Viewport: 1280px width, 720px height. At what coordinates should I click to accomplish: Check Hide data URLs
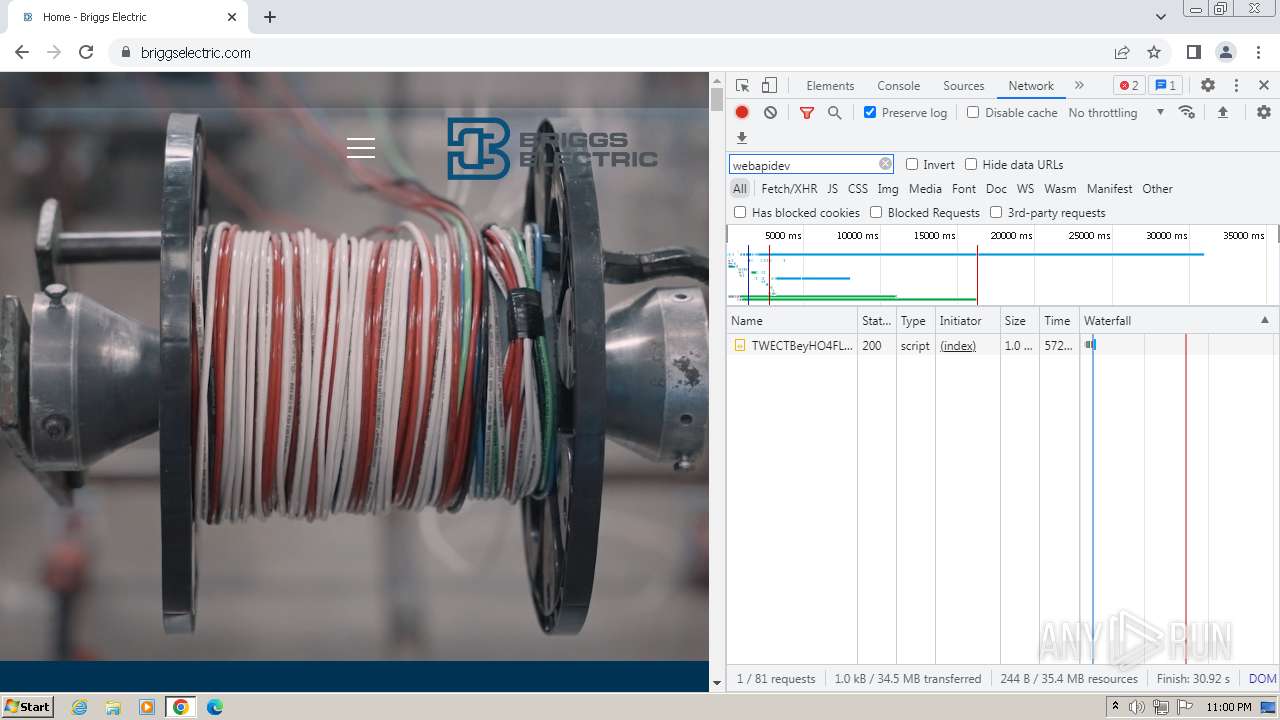point(971,164)
